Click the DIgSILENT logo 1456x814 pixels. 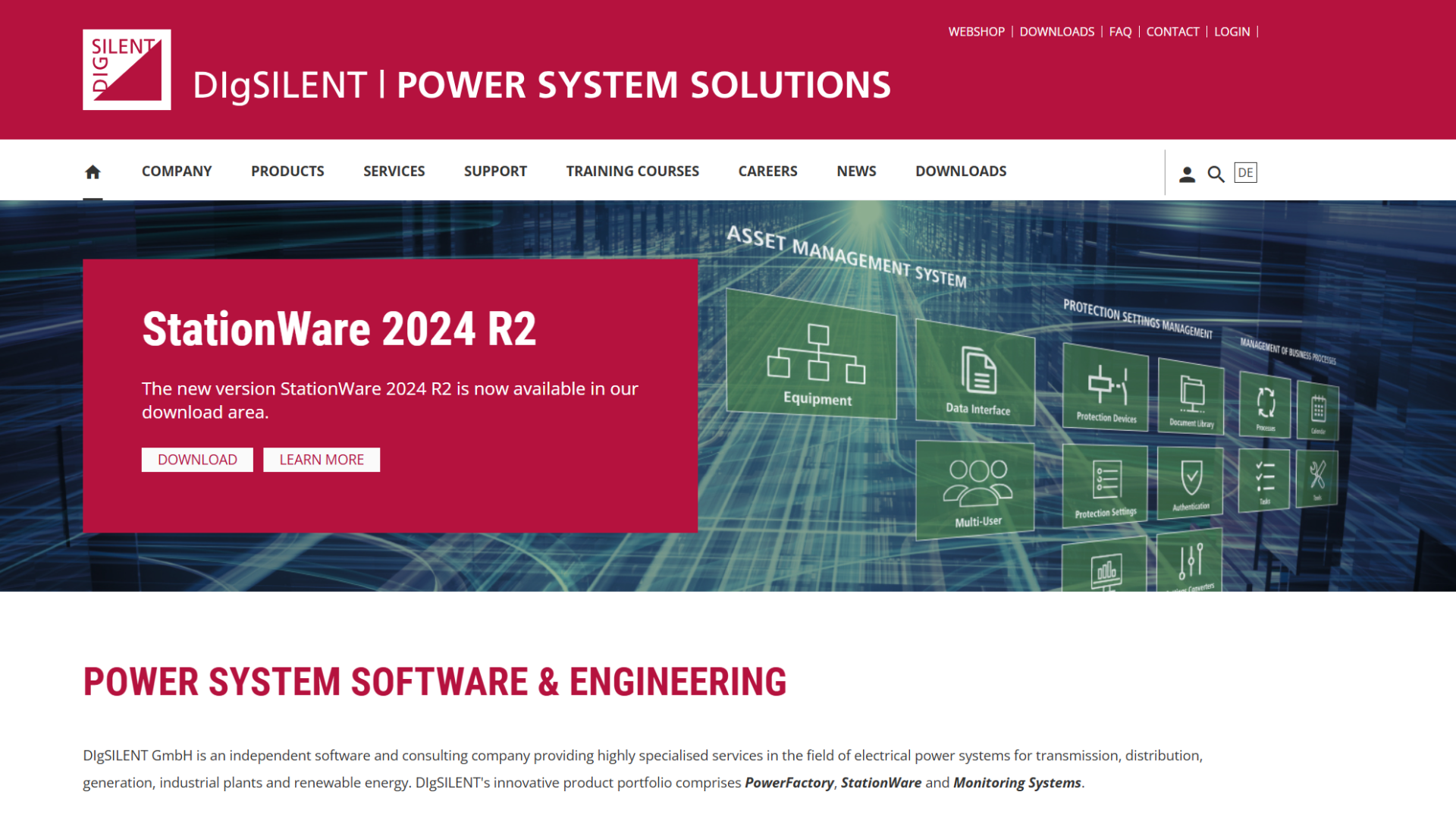point(127,70)
